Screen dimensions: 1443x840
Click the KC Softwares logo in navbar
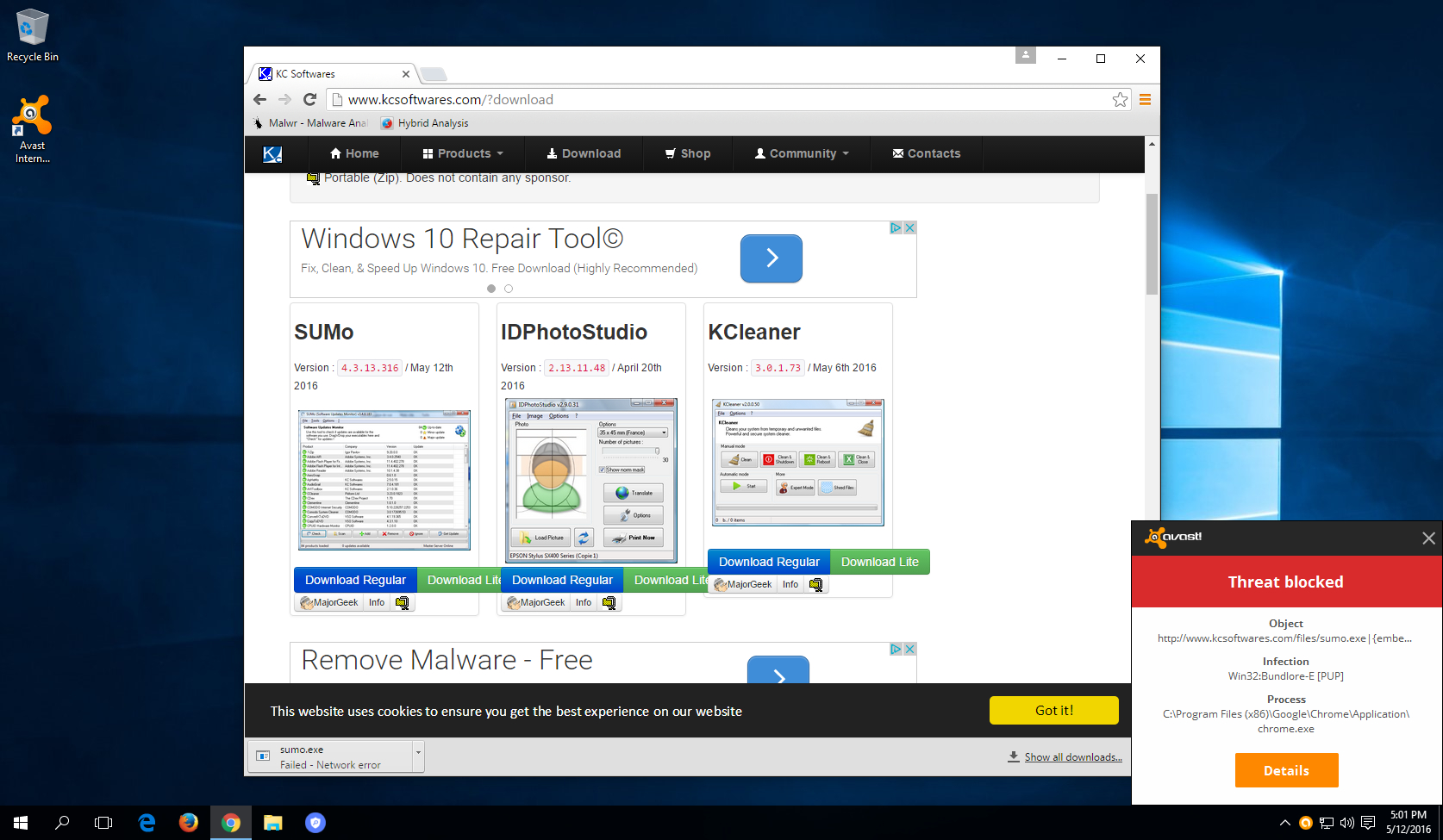272,153
